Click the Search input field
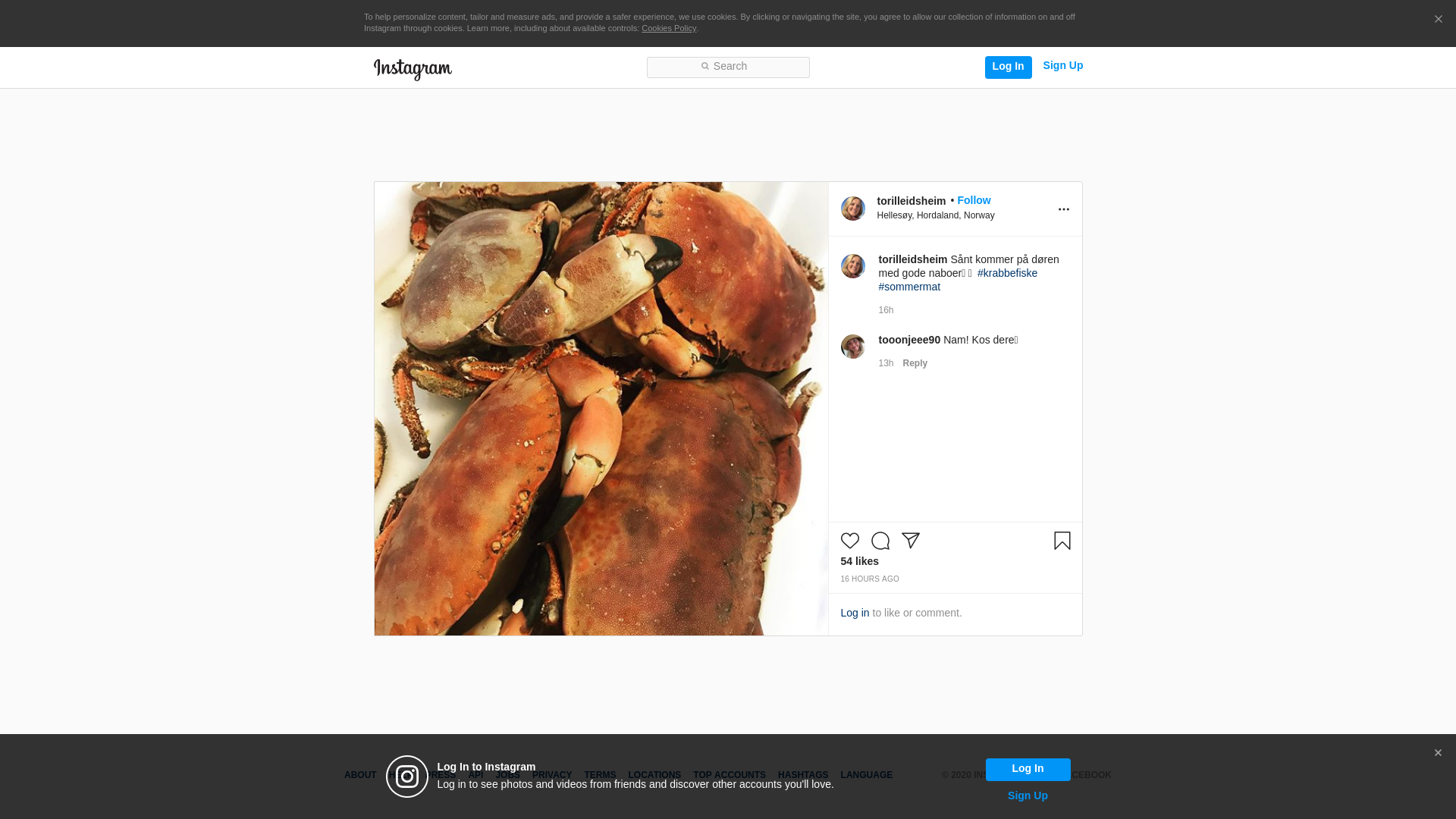The height and width of the screenshot is (819, 1456). [x=728, y=67]
